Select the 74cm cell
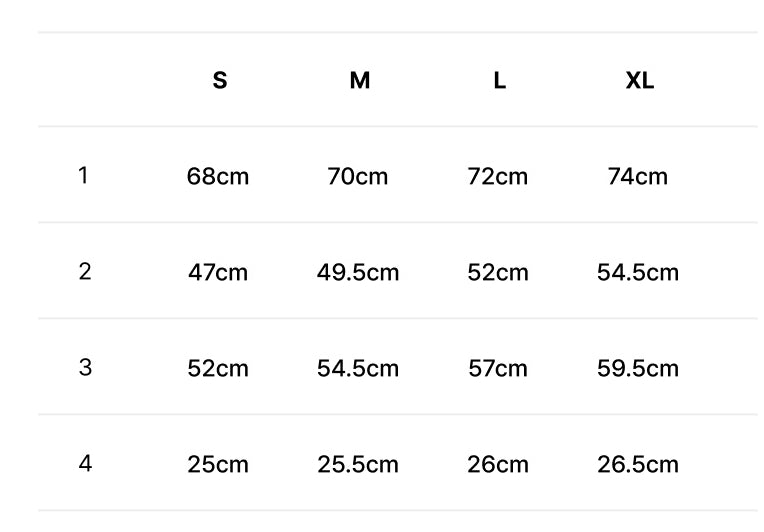 point(638,176)
